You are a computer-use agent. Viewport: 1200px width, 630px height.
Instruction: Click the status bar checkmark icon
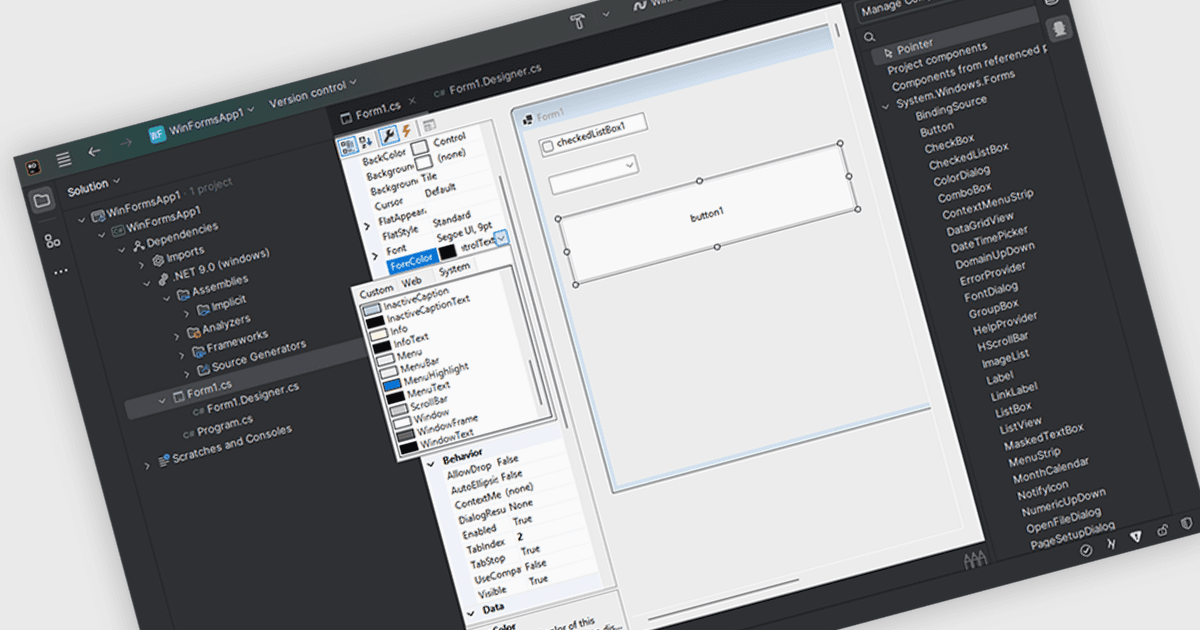click(1085, 550)
